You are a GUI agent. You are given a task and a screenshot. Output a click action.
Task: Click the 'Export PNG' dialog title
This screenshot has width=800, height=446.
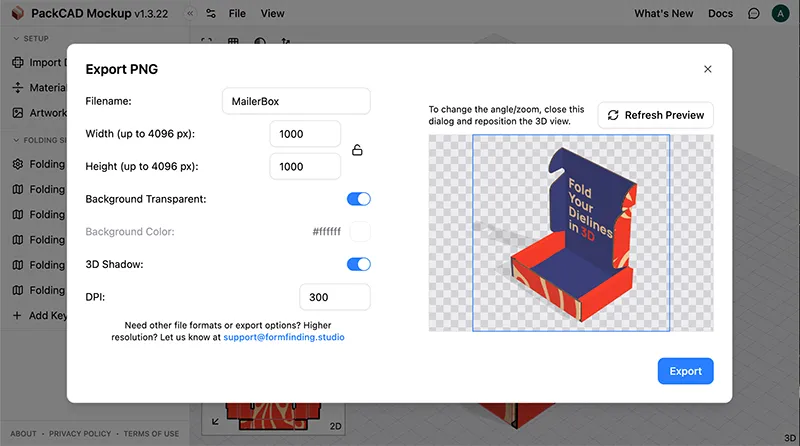pyautogui.click(x=121, y=69)
